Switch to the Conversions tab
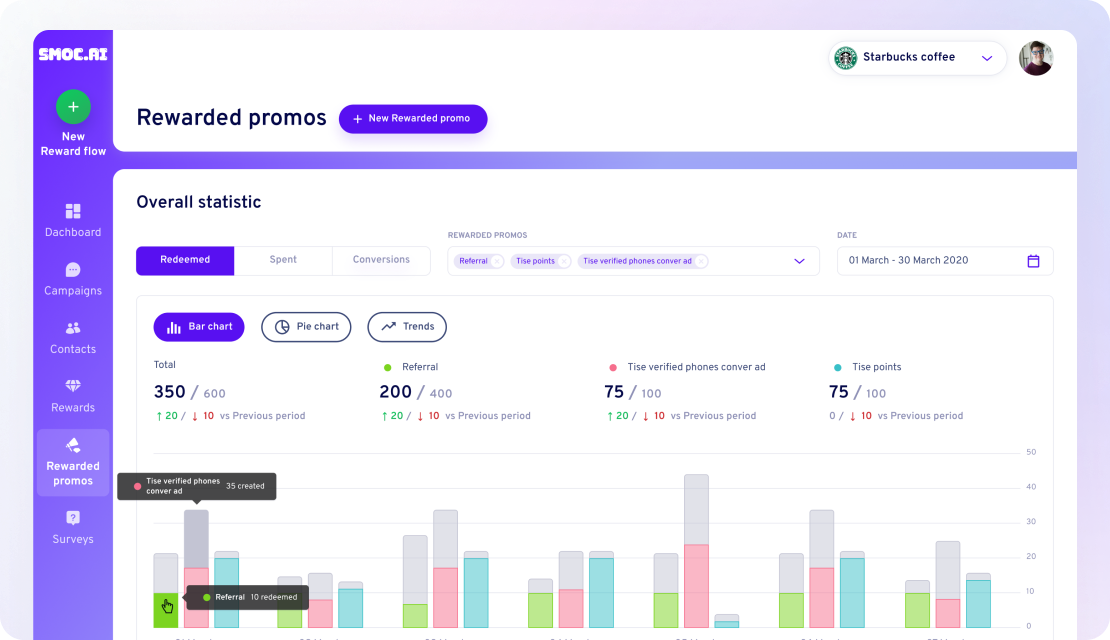The image size is (1110, 640). click(382, 260)
